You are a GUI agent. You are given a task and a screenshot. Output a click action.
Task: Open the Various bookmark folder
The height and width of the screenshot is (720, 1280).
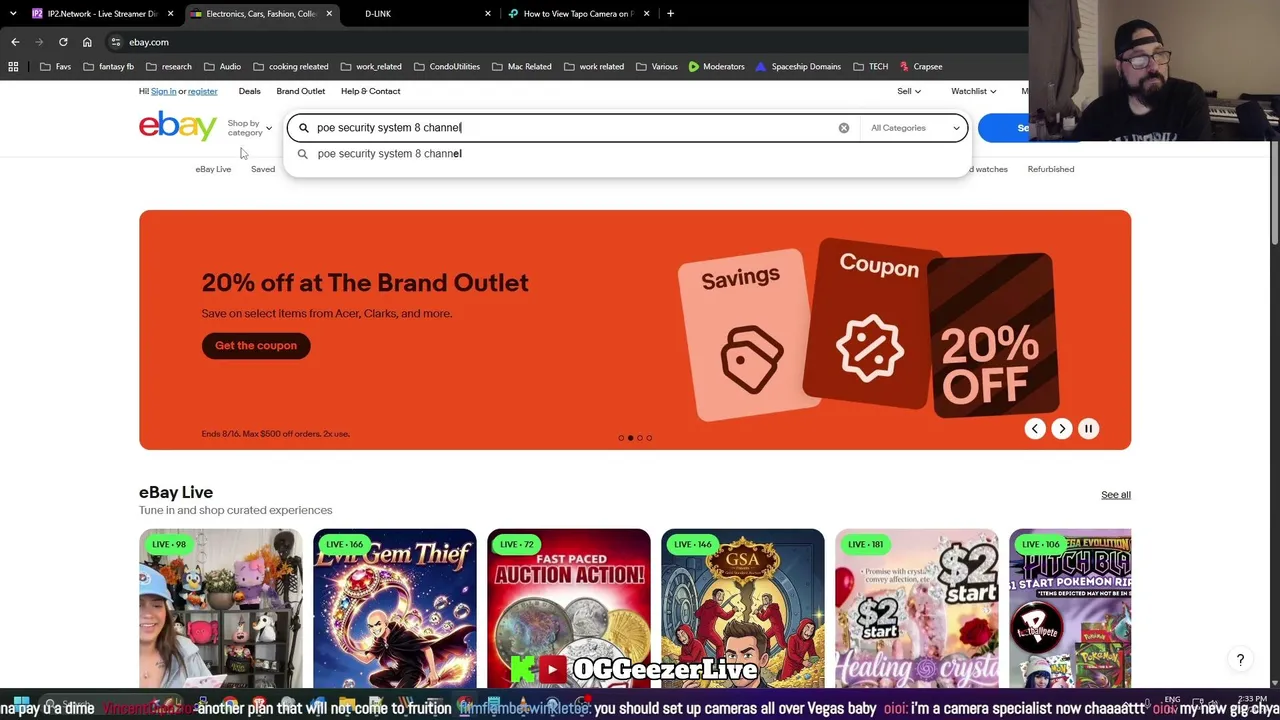coord(656,67)
